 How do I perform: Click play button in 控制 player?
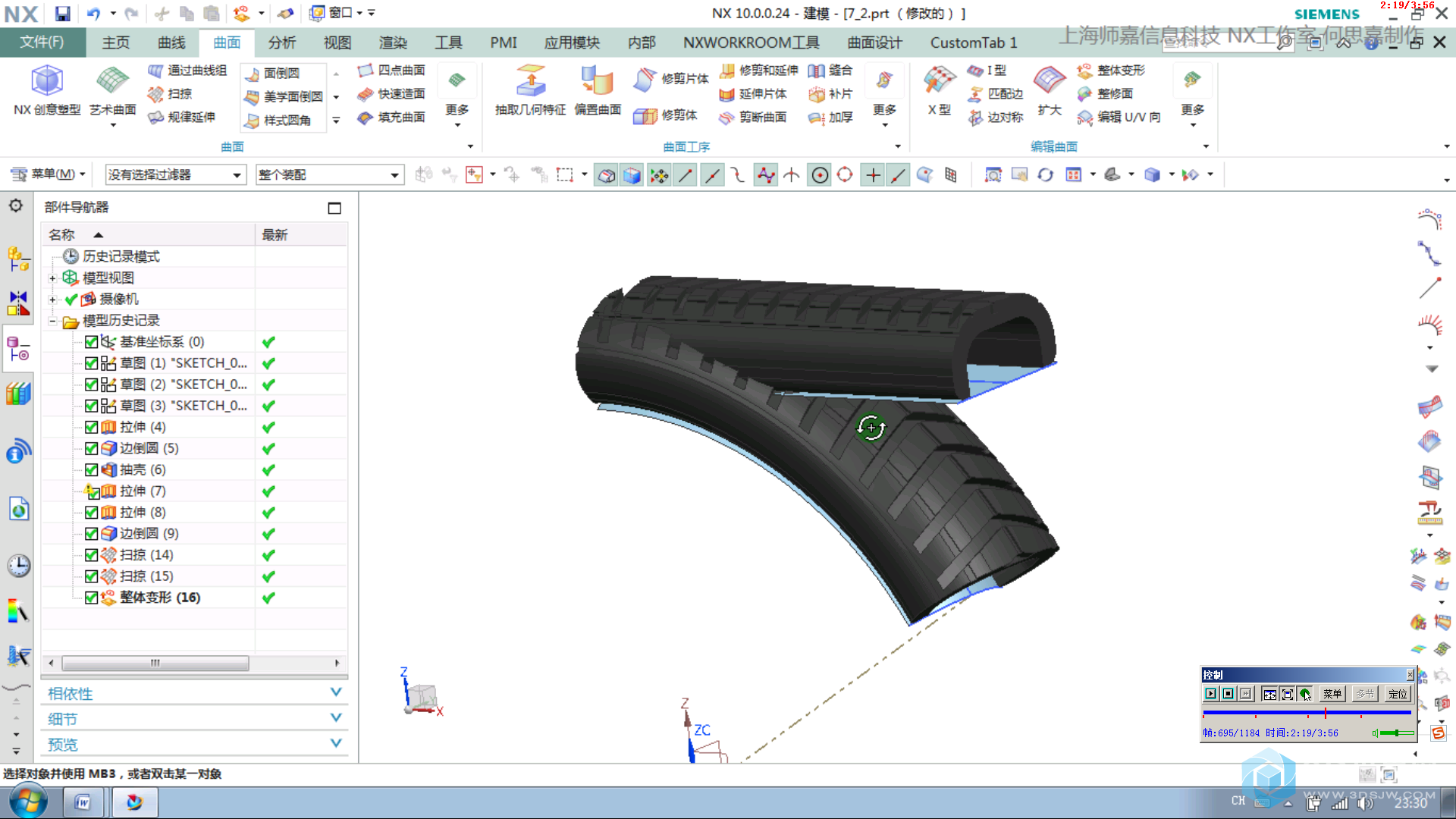tap(1210, 694)
